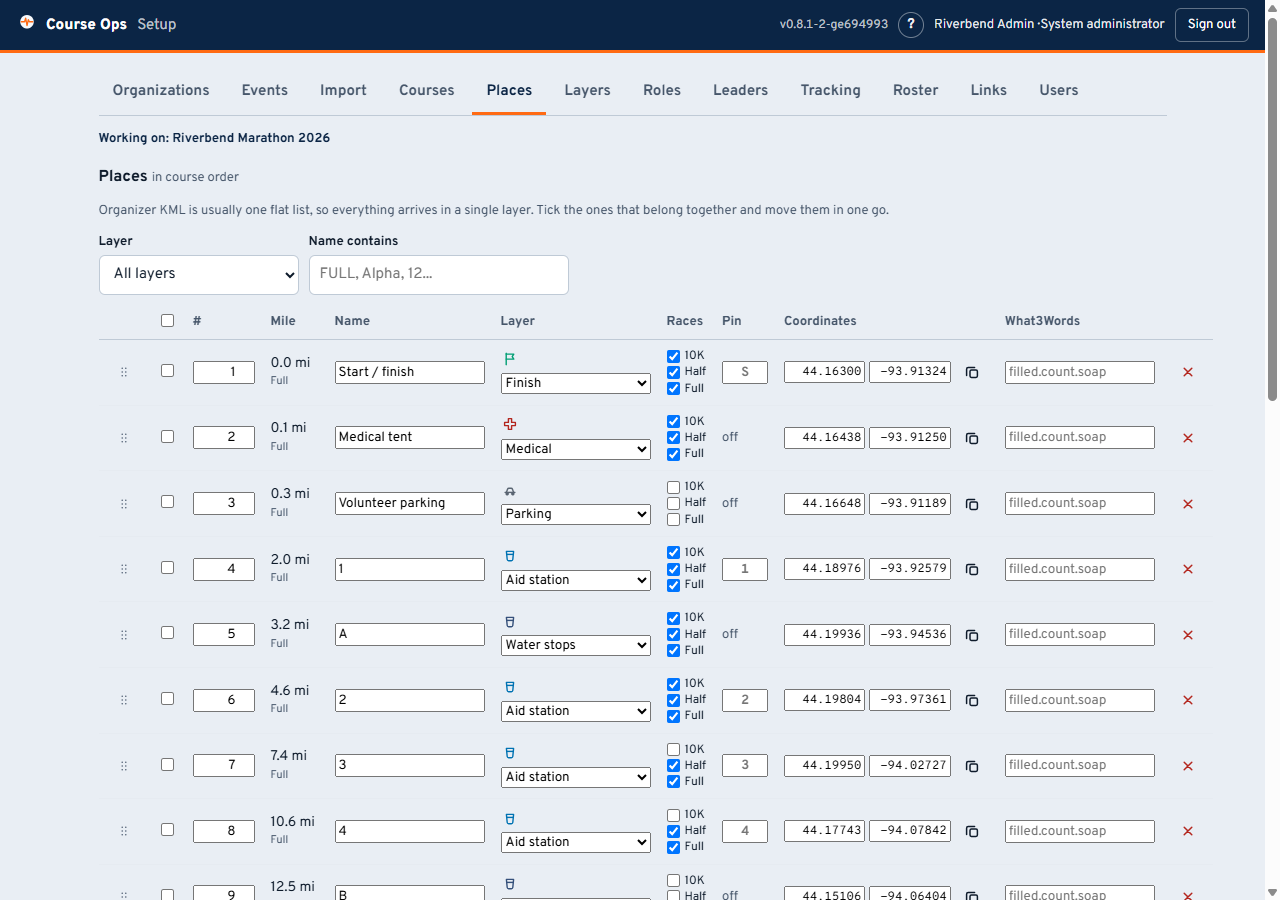Grab the drag handle for Start / finish
This screenshot has height=900, width=1280.
pyautogui.click(x=124, y=372)
